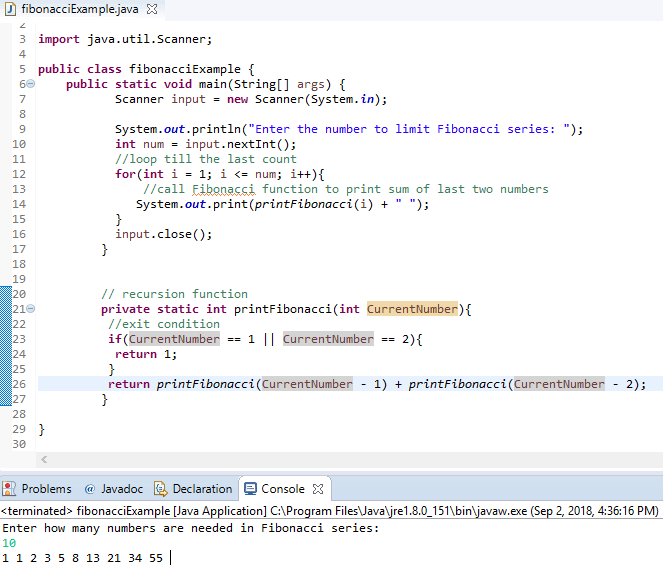
Task: Click line number 26 in the gutter
Action: click(x=19, y=384)
